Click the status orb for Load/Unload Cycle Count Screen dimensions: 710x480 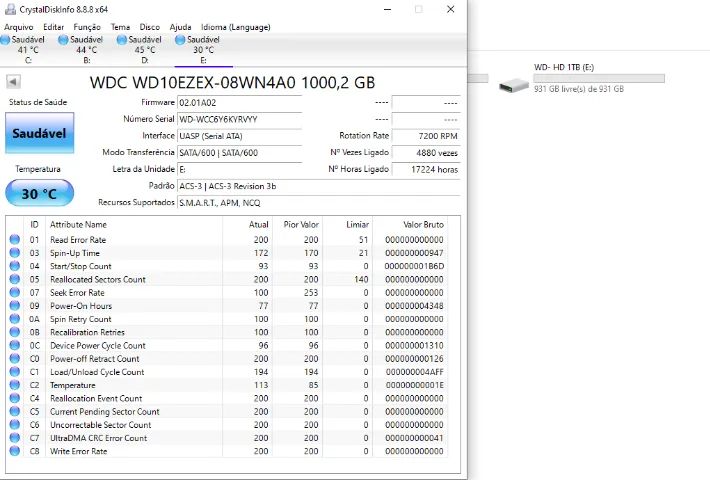click(x=14, y=371)
